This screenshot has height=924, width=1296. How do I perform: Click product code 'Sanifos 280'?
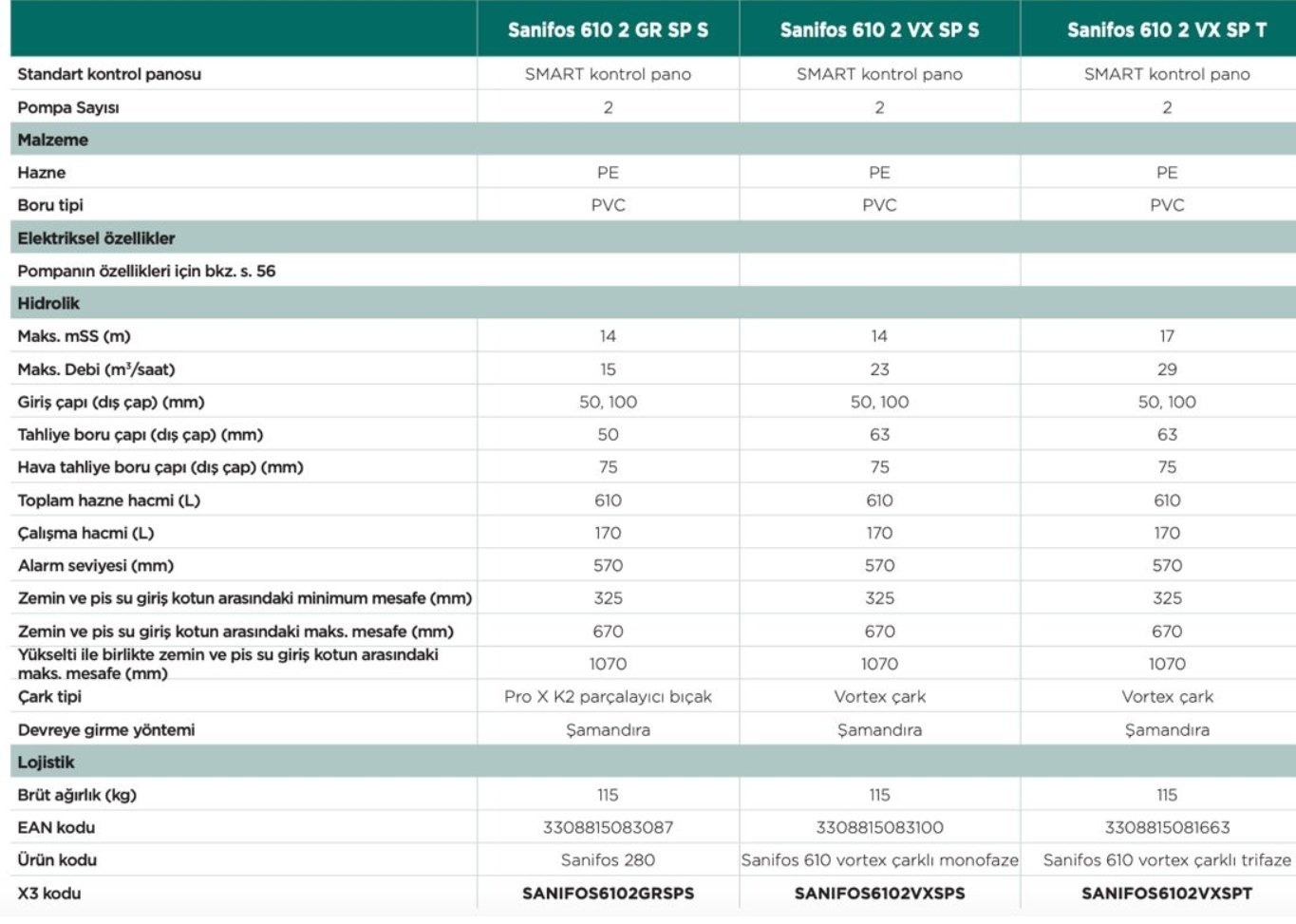pos(608,860)
